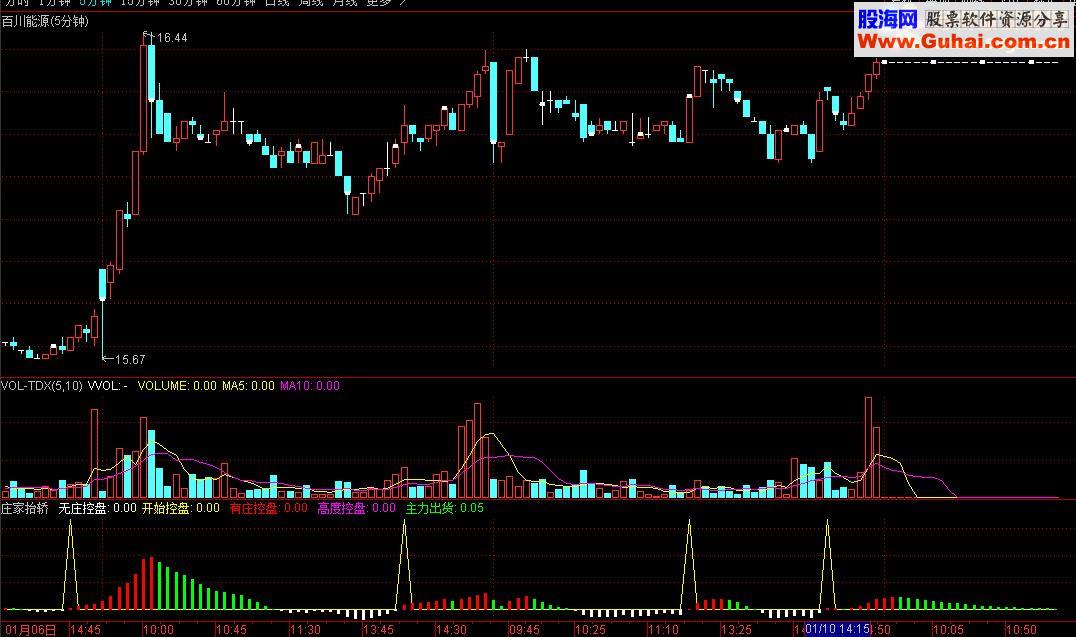Select the magenta 高度控盘: 0.00 readout

click(x=356, y=508)
